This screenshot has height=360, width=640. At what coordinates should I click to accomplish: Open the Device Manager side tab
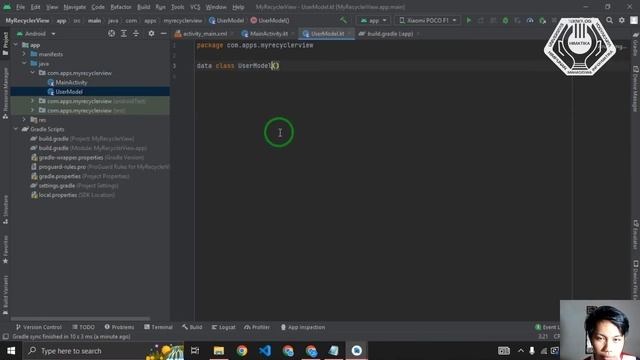click(635, 89)
